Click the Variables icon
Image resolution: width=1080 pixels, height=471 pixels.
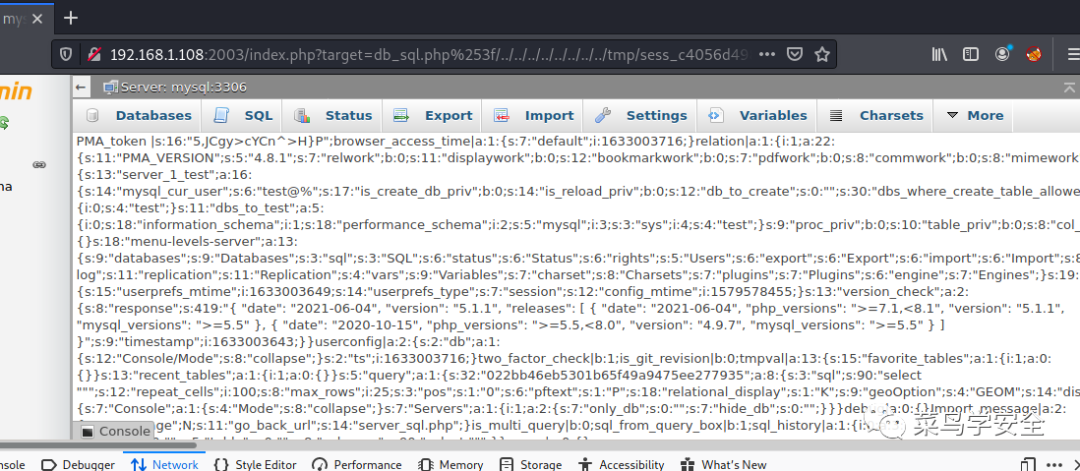tap(716, 116)
